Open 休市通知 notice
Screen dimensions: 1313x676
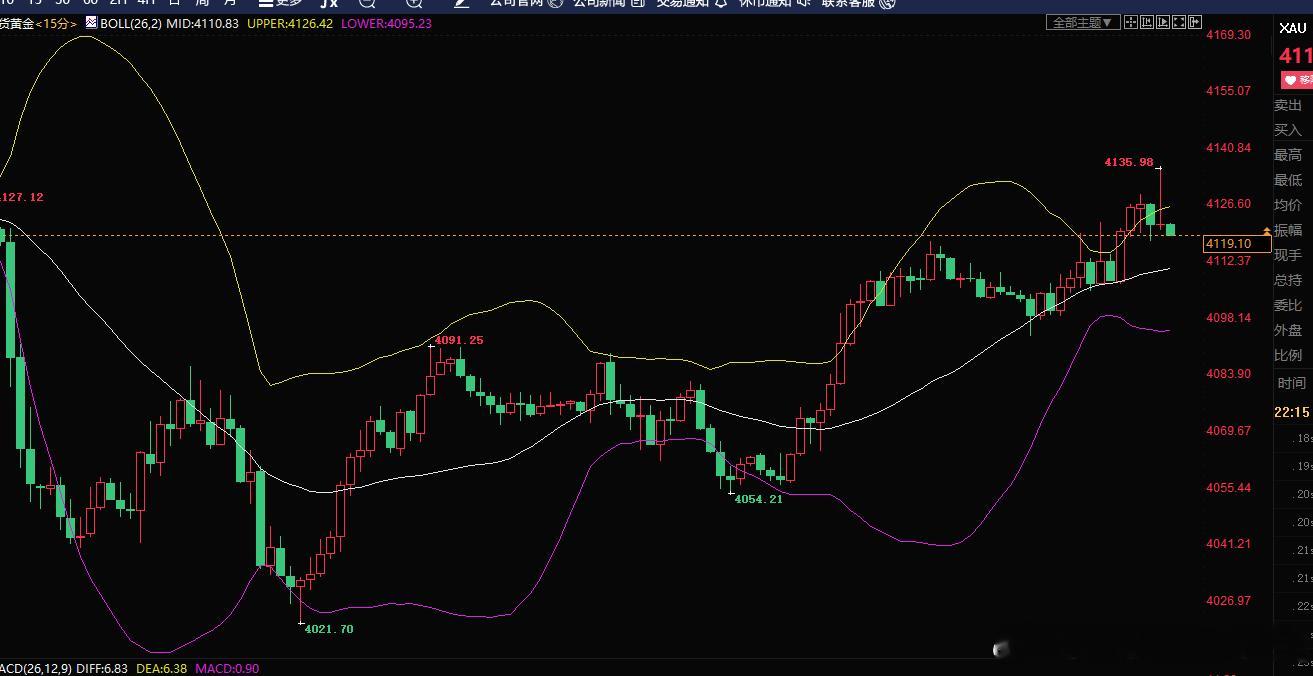tap(775, 3)
